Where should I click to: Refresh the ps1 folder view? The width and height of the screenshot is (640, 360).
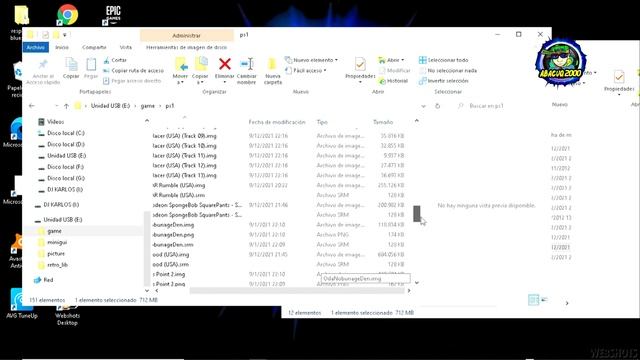pyautogui.click(x=438, y=106)
